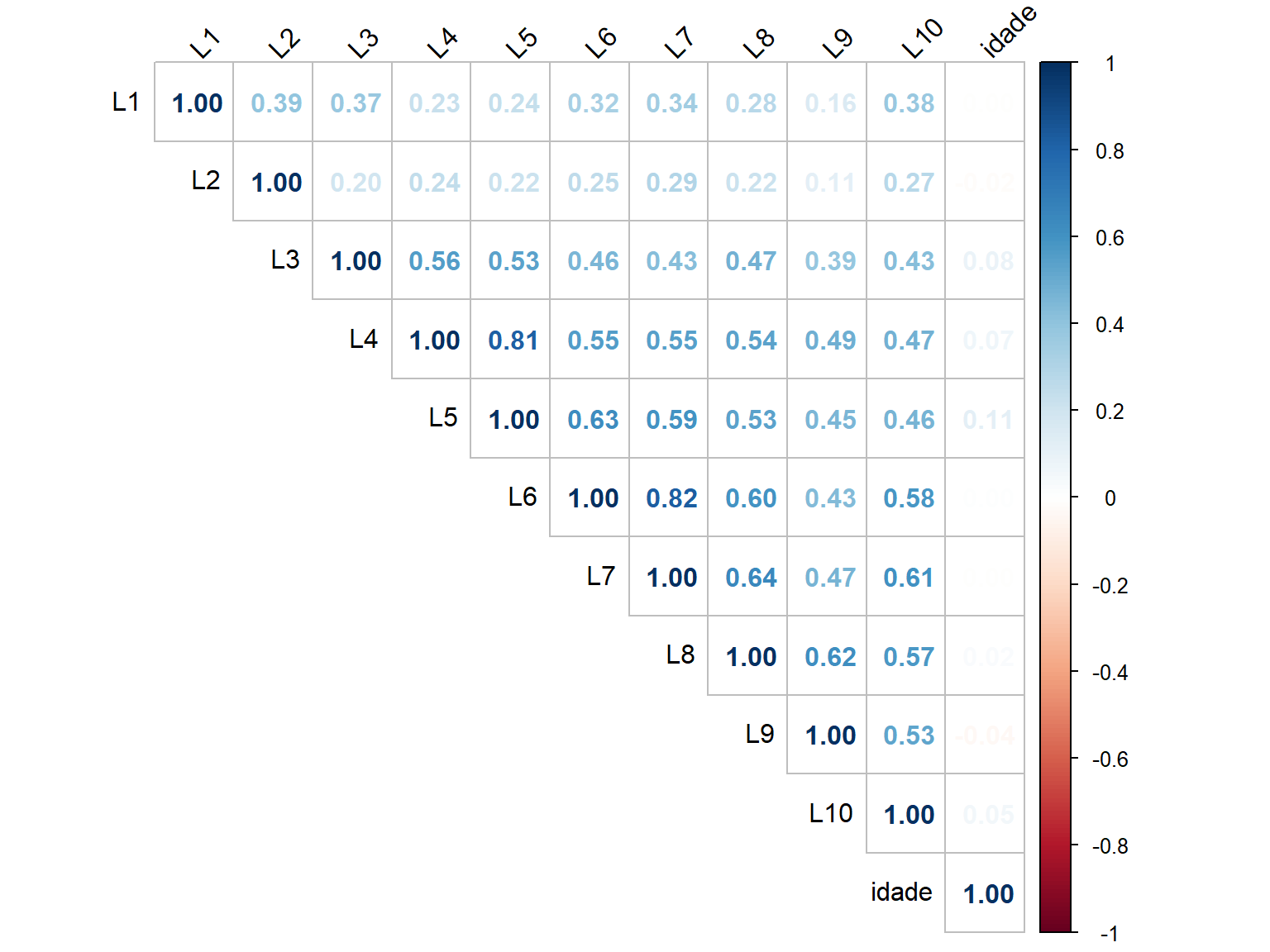1270x952 pixels.
Task: Select the 1.00 diagonal cell for idade
Action: point(988,894)
